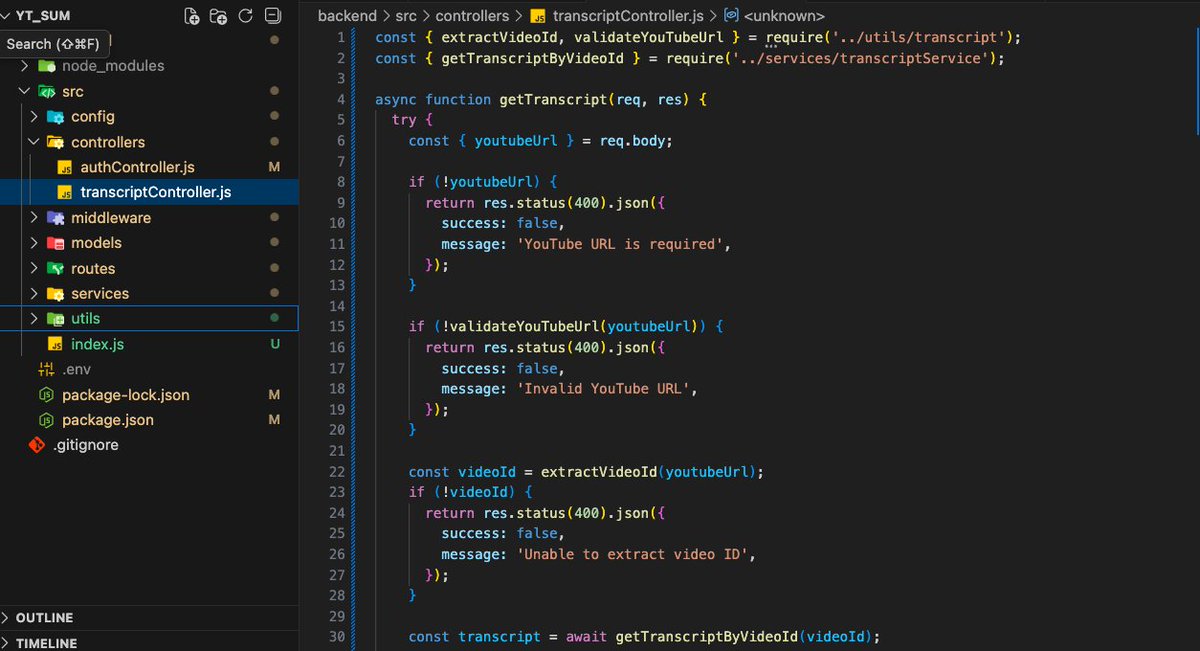
Task: Click the 'Invalid YouTube URL' string
Action: pyautogui.click(x=608, y=389)
